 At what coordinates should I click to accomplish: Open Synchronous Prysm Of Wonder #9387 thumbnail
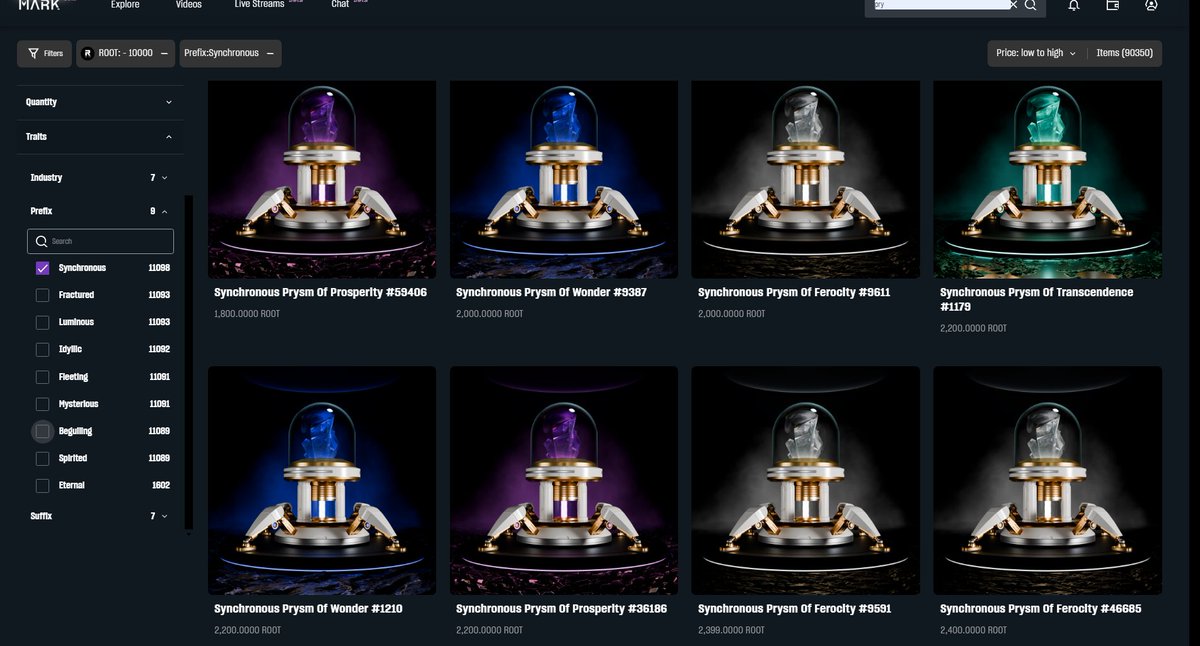[x=564, y=179]
